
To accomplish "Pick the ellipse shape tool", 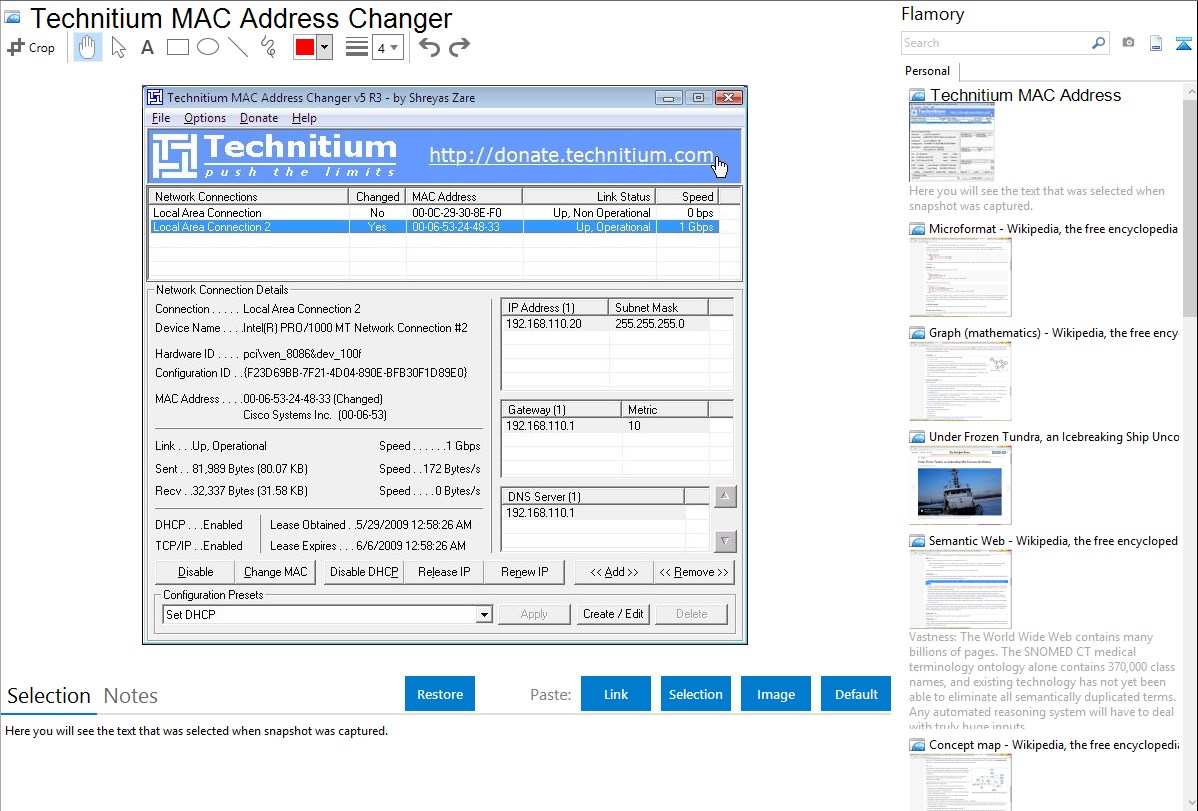I will click(x=208, y=47).
